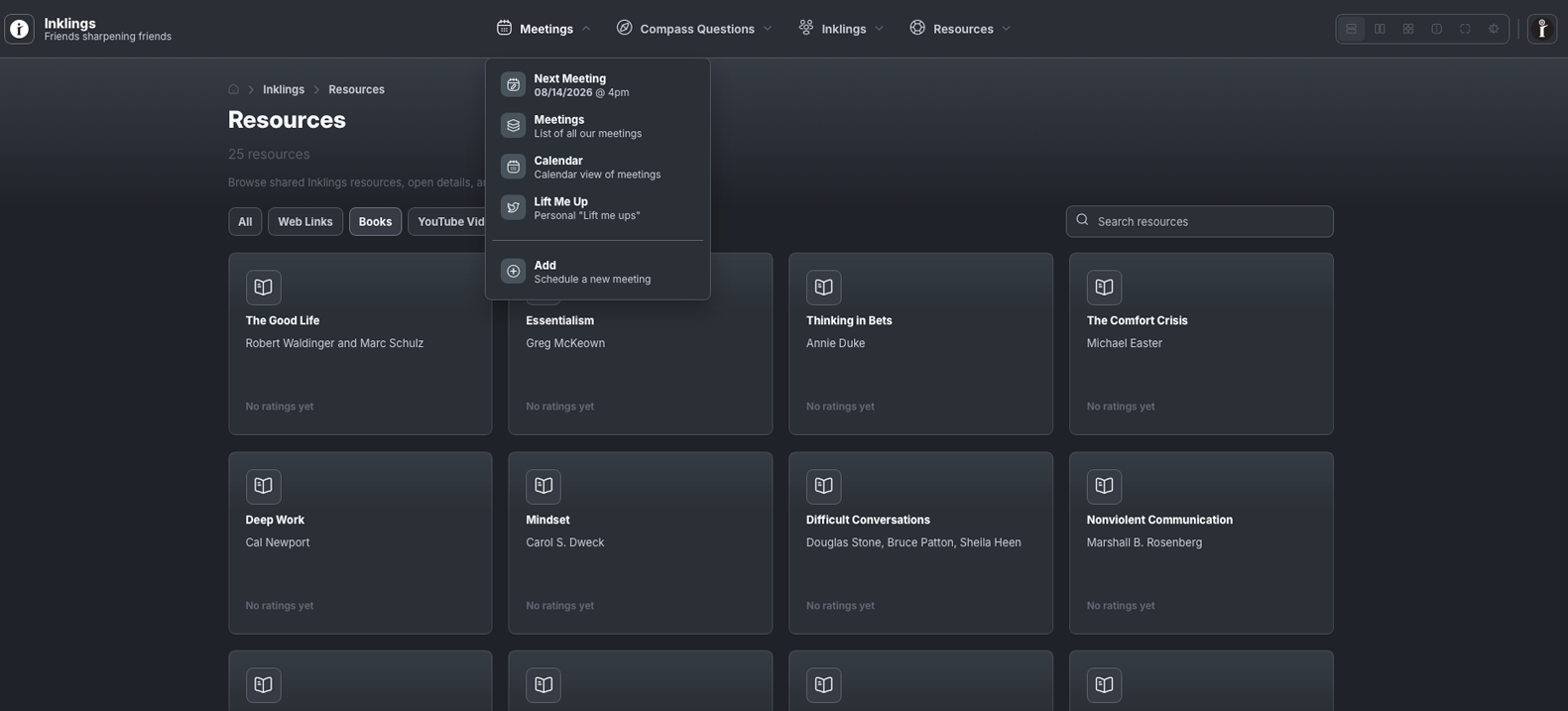The width and height of the screenshot is (1568, 711).
Task: Open the Essentialism book title
Action: (x=559, y=320)
